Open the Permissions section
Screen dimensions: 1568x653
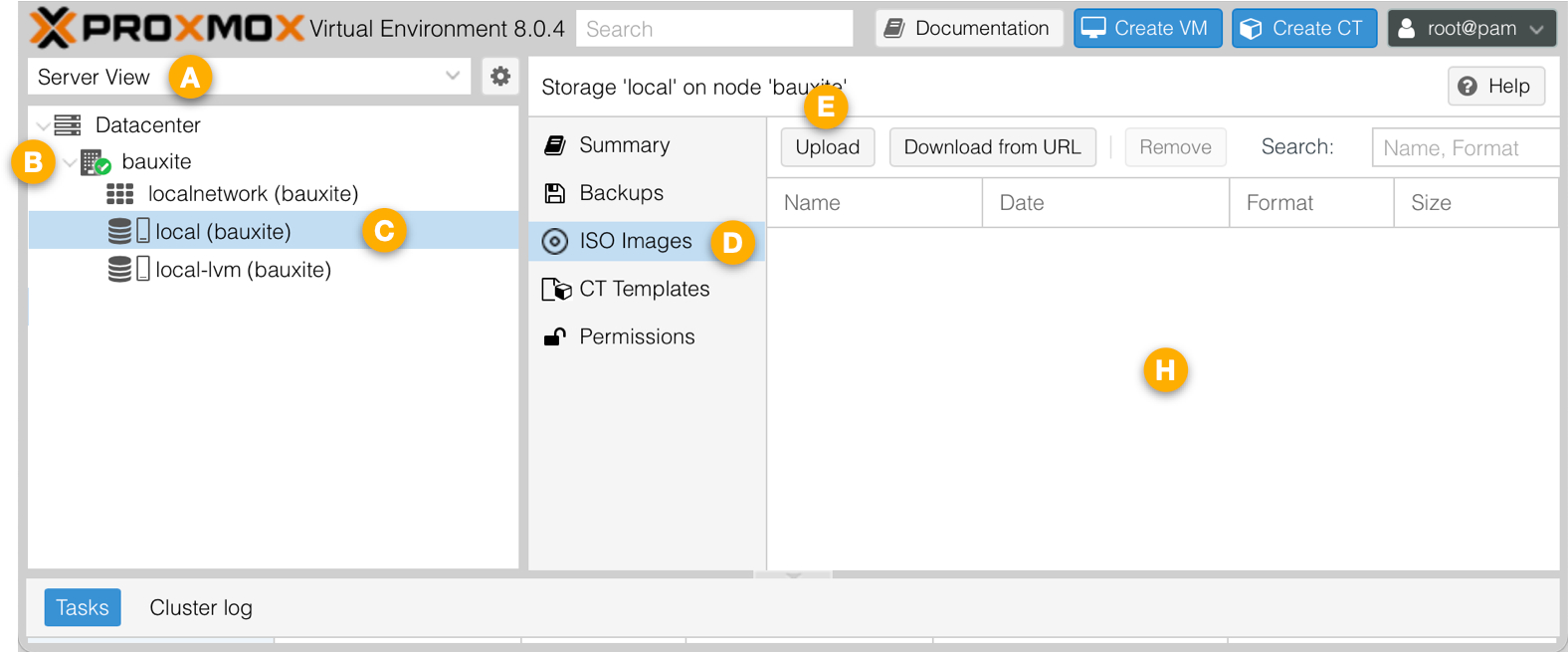[647, 336]
